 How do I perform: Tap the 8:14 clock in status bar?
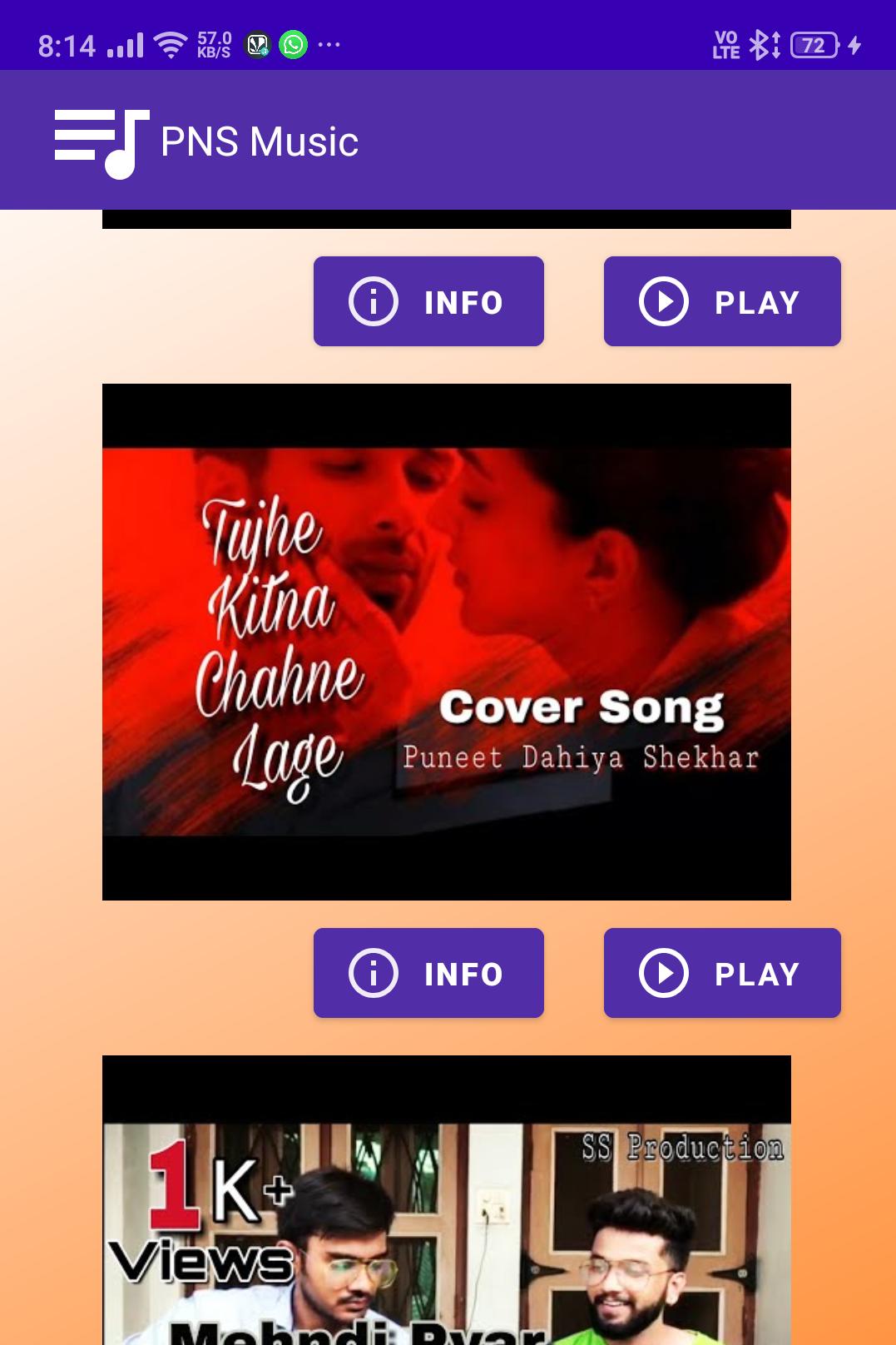coord(67,46)
